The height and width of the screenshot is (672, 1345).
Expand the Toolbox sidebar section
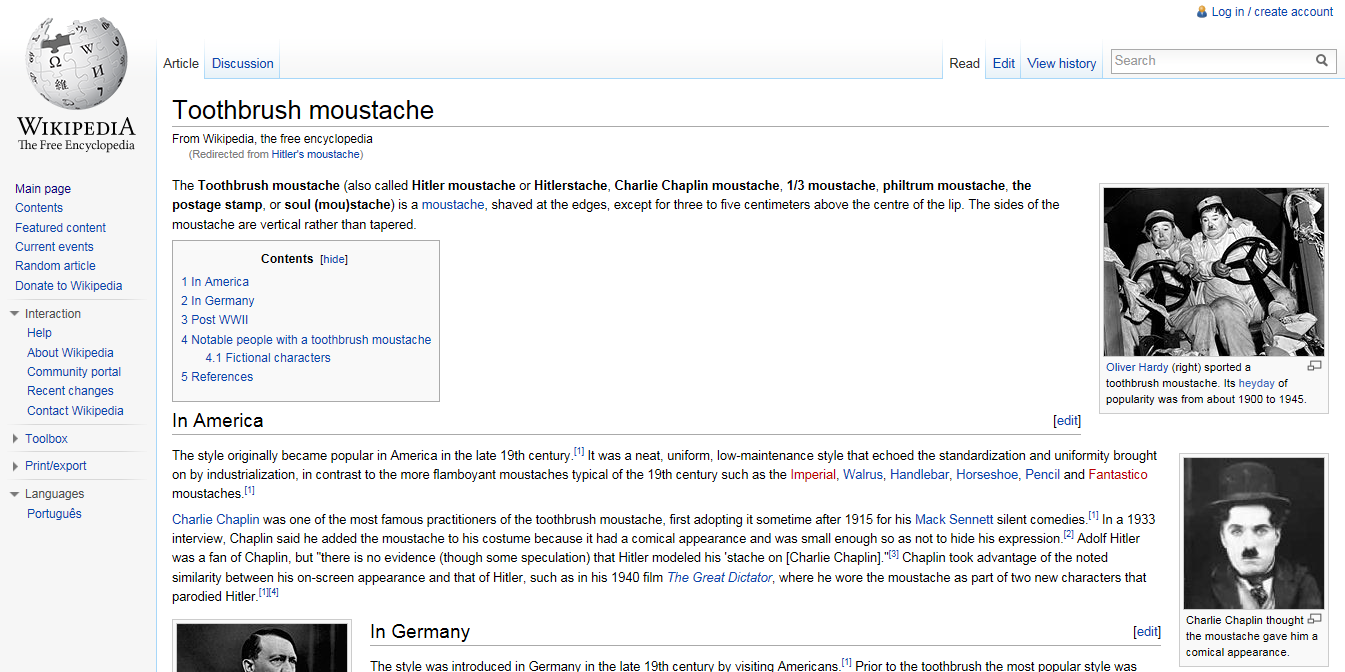pyautogui.click(x=15, y=439)
